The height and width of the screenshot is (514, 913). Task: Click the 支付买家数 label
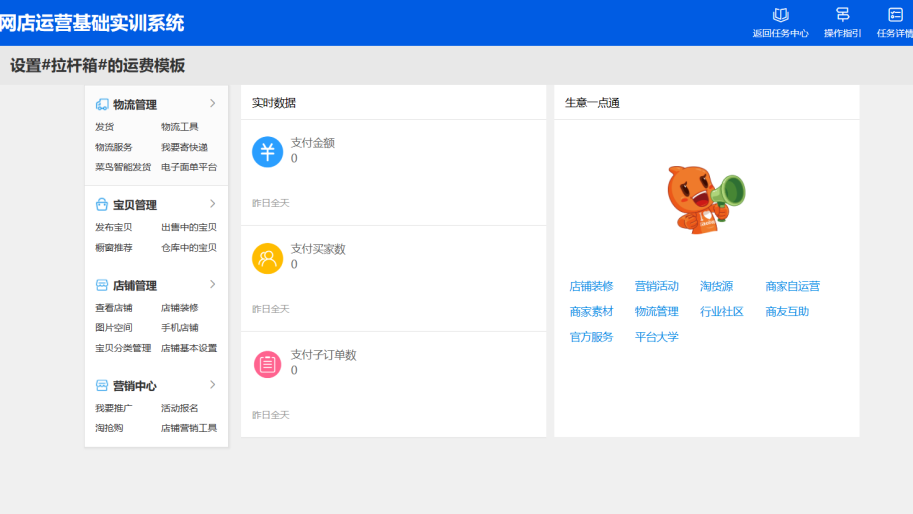point(318,249)
